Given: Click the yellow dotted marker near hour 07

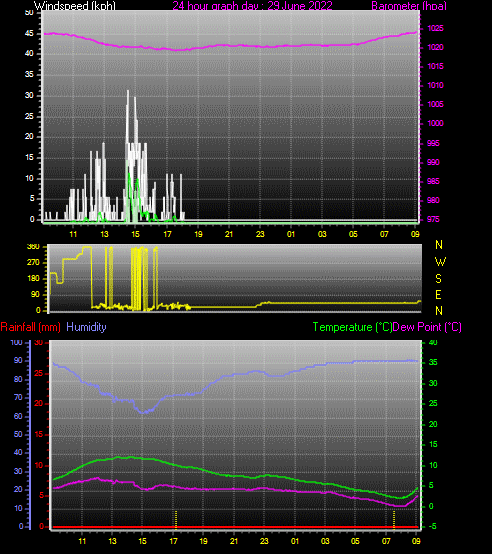Looking at the screenshot, I should pos(394,520).
